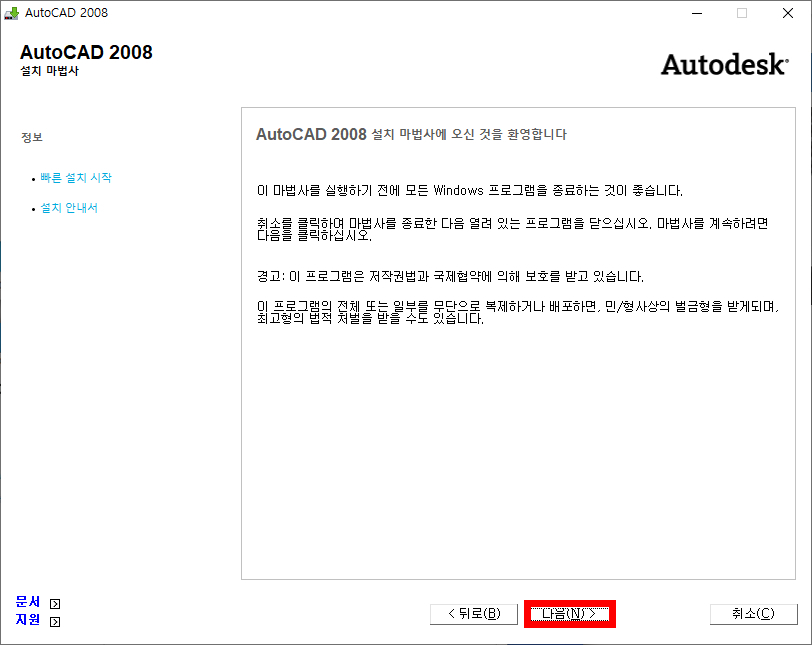Screen dimensions: 812x645
Task: Open the 설치 안내서 link
Action: [69, 208]
